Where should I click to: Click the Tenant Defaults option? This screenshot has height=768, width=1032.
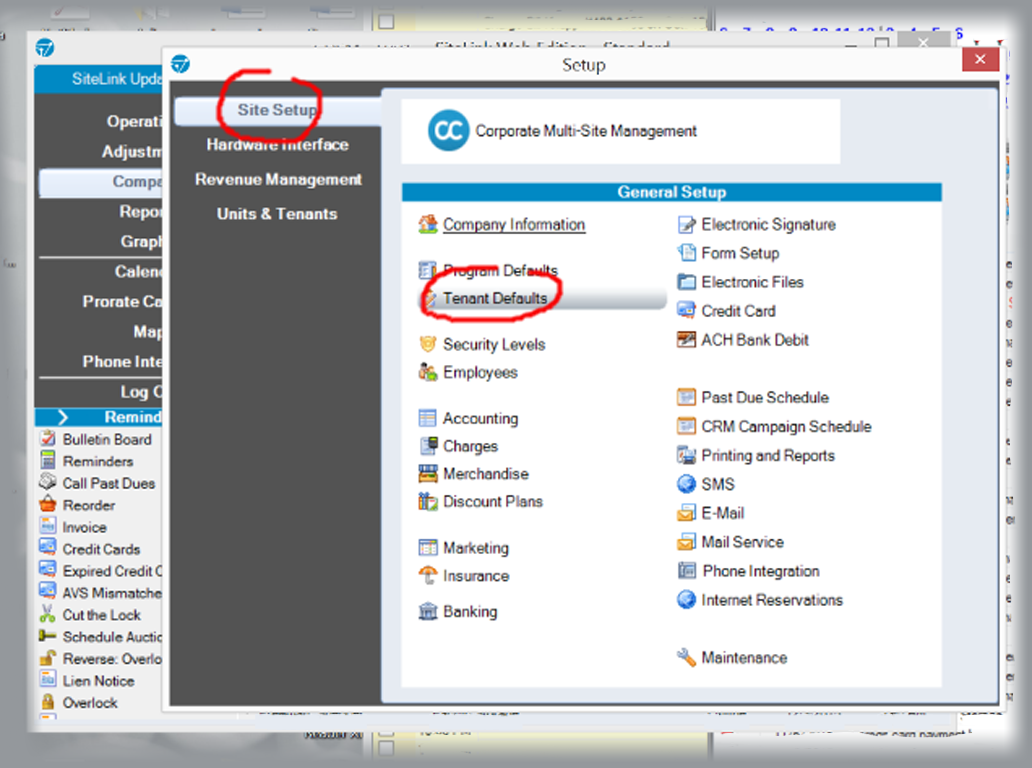pyautogui.click(x=495, y=299)
